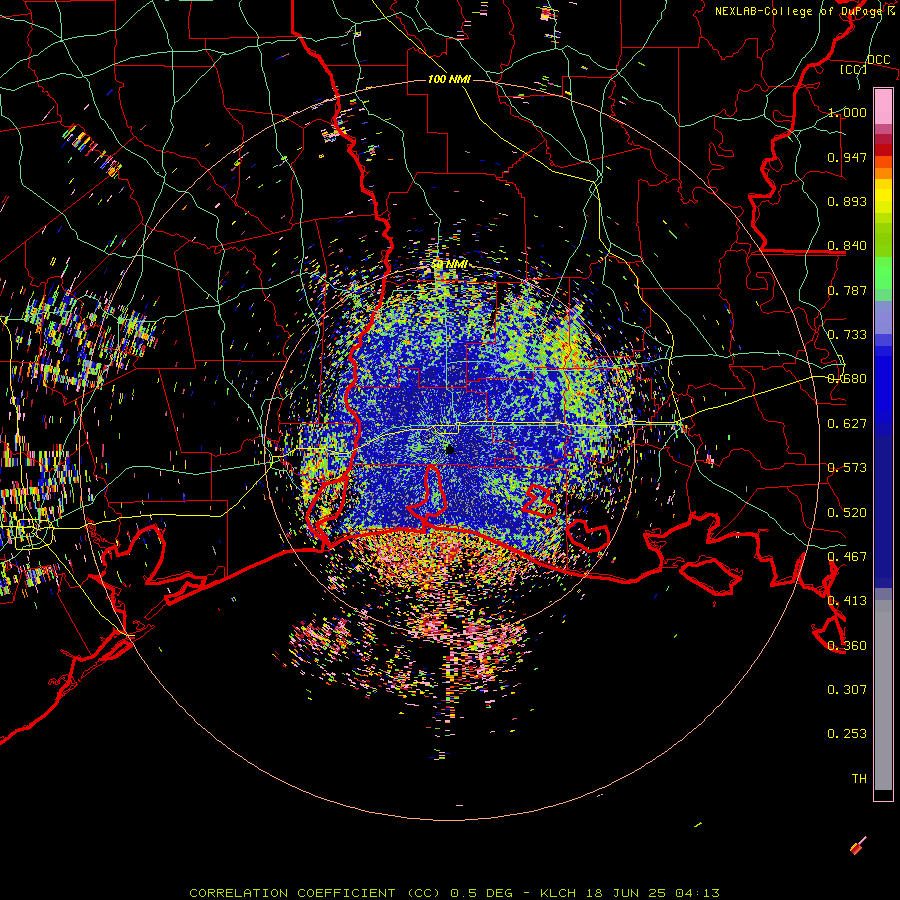Click the 100 NMI range ring label
Image resolution: width=900 pixels, height=900 pixels.
[x=449, y=79]
